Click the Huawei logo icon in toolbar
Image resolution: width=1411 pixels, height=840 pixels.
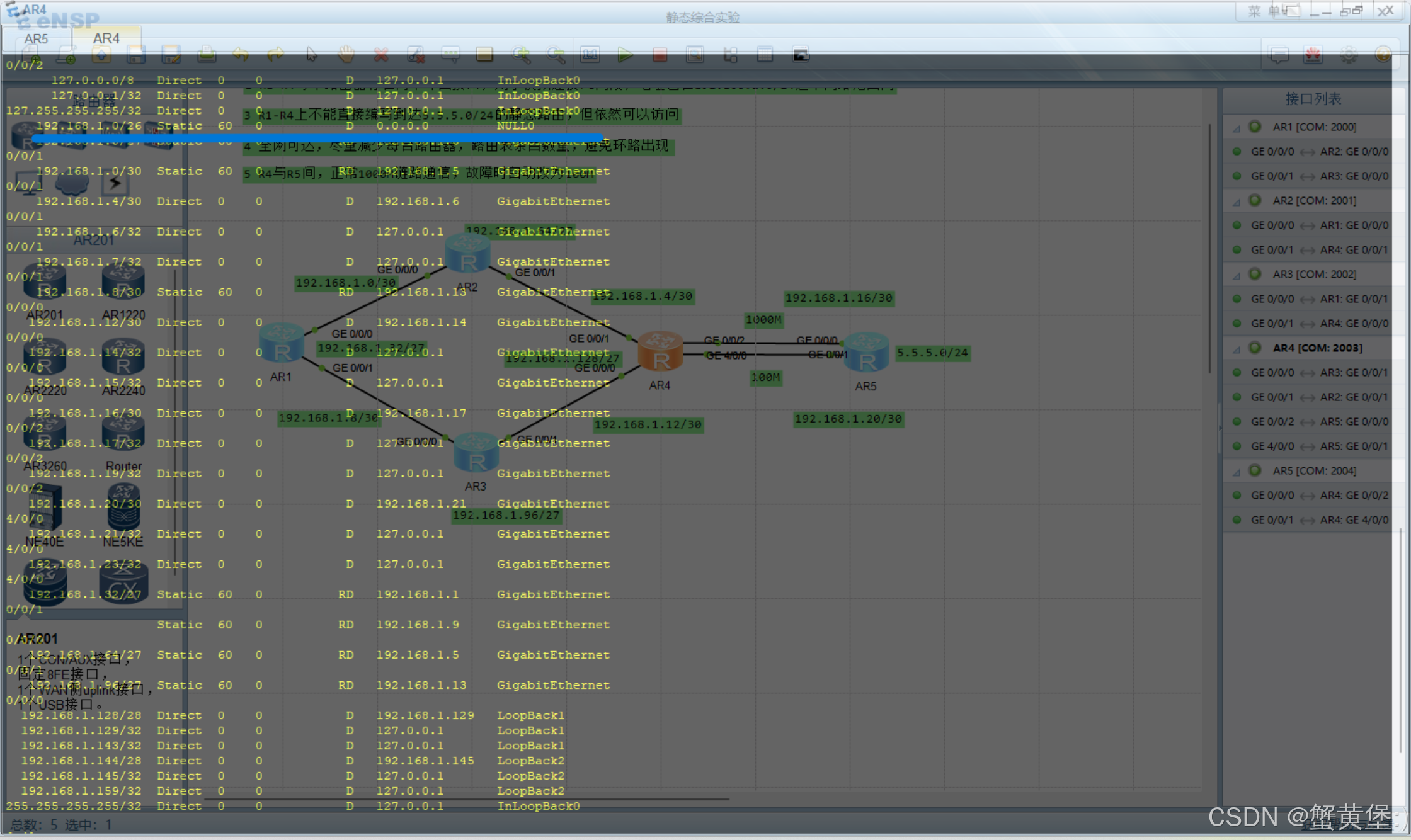1313,55
